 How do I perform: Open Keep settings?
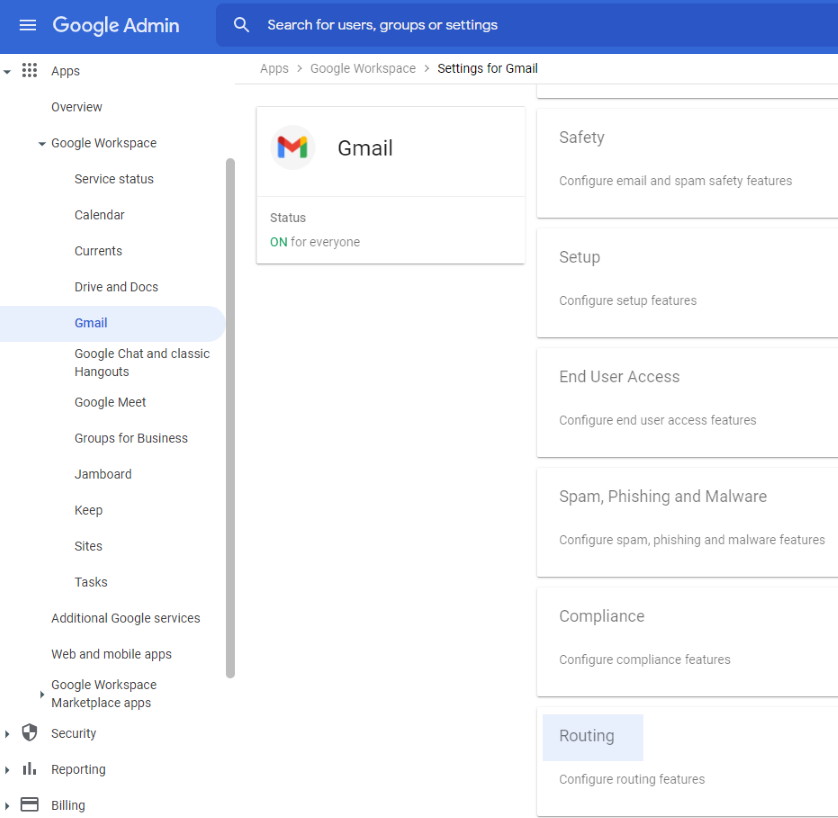[x=88, y=510]
